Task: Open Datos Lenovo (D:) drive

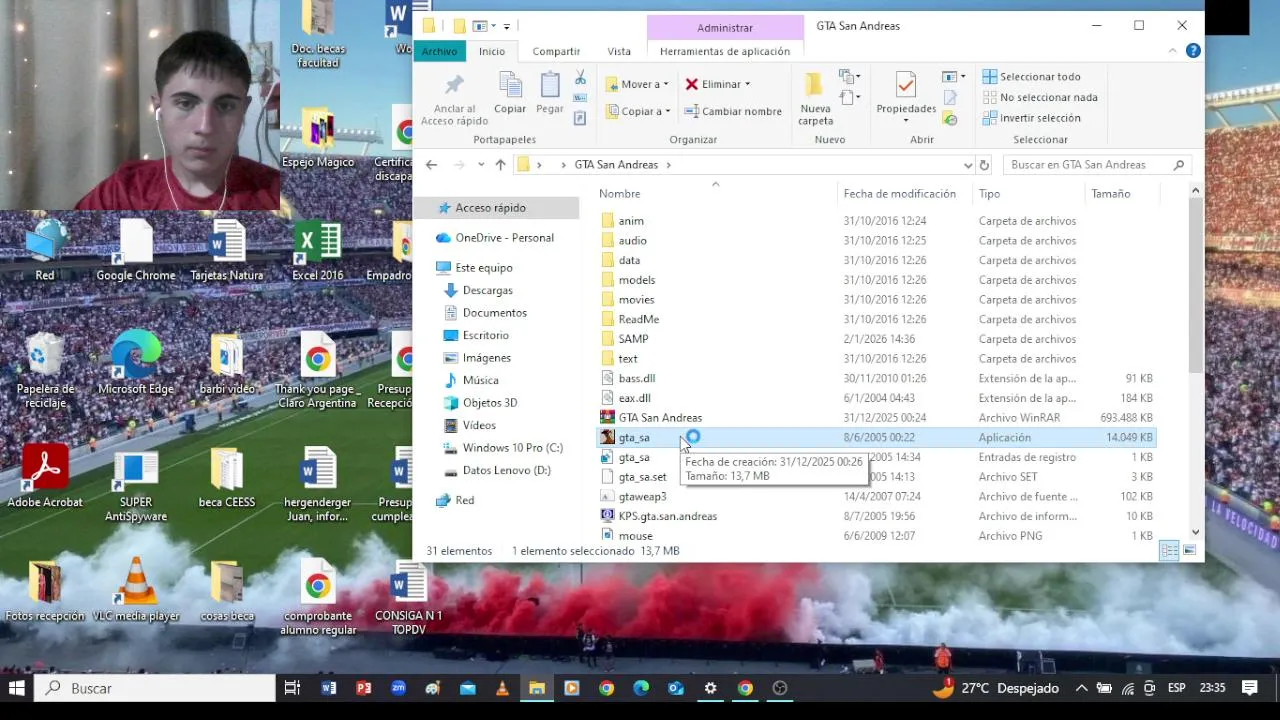Action: coord(506,470)
